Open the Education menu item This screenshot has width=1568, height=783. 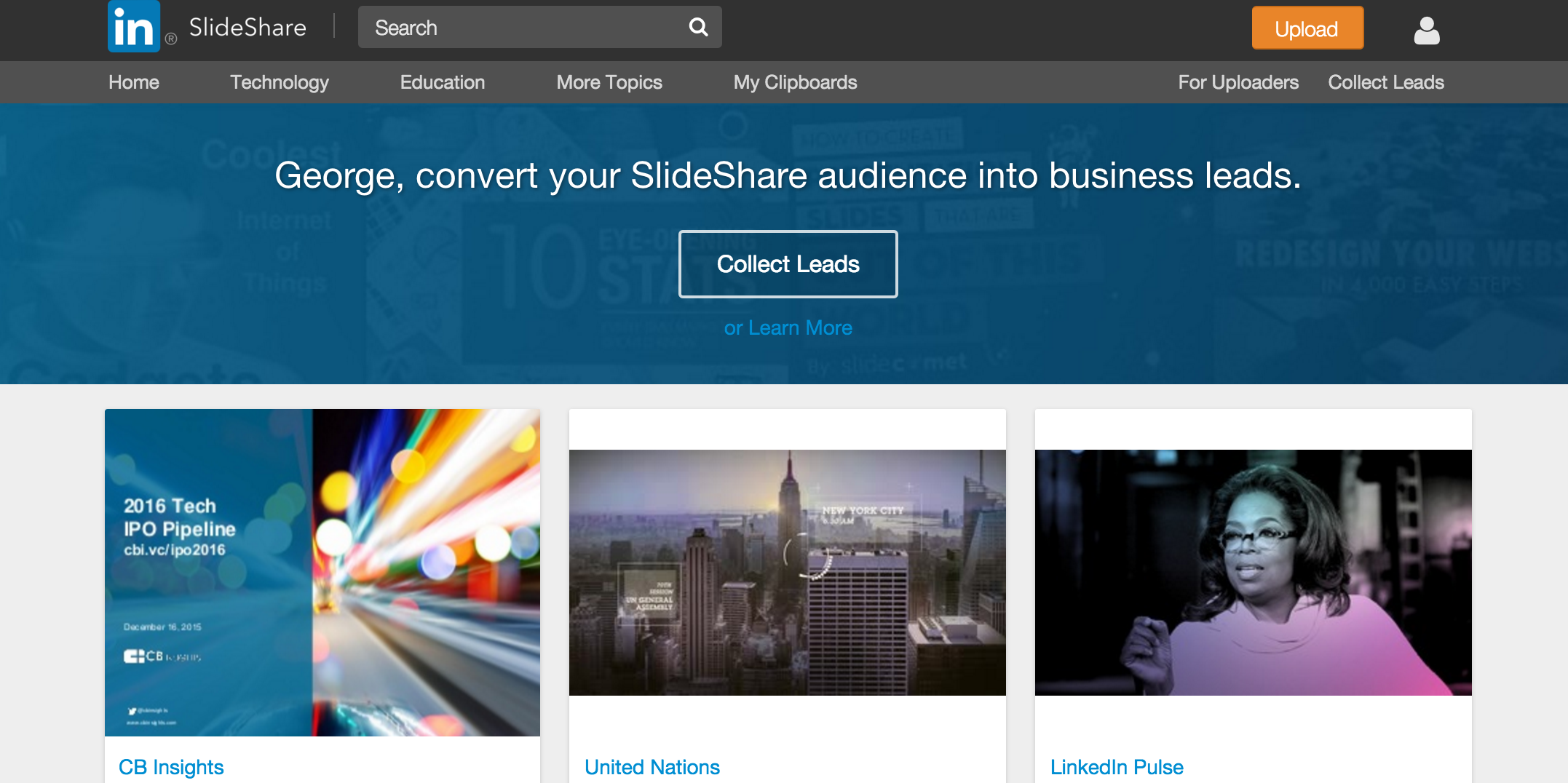click(443, 82)
